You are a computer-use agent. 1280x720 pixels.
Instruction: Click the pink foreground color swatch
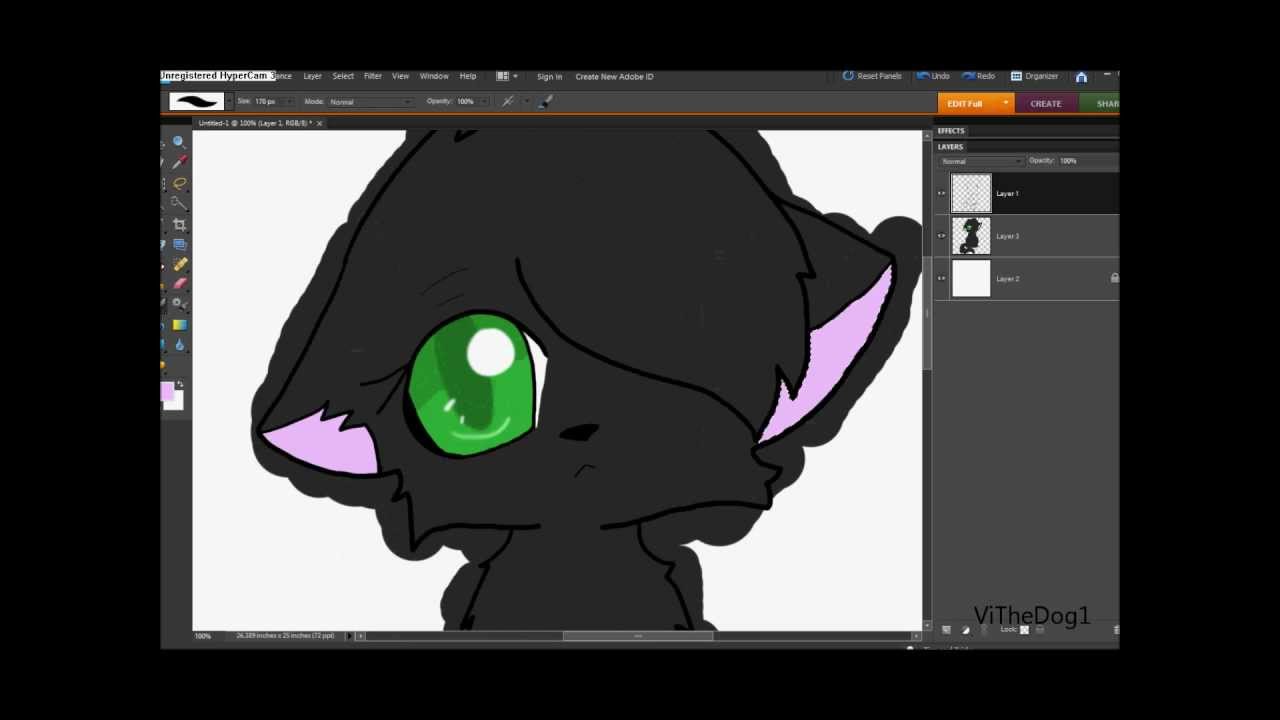[x=167, y=391]
